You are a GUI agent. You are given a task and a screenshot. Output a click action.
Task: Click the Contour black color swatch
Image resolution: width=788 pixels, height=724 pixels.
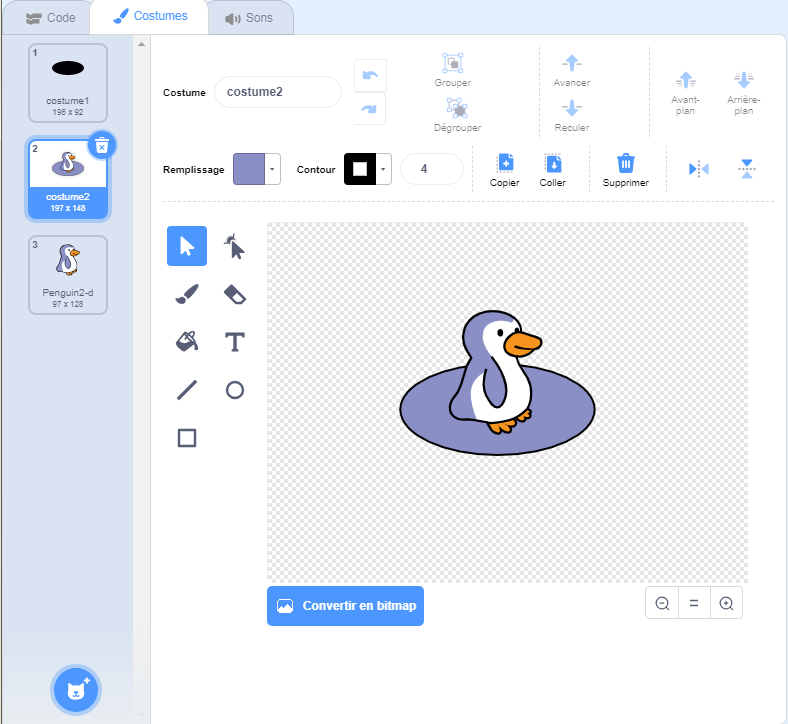(x=360, y=170)
